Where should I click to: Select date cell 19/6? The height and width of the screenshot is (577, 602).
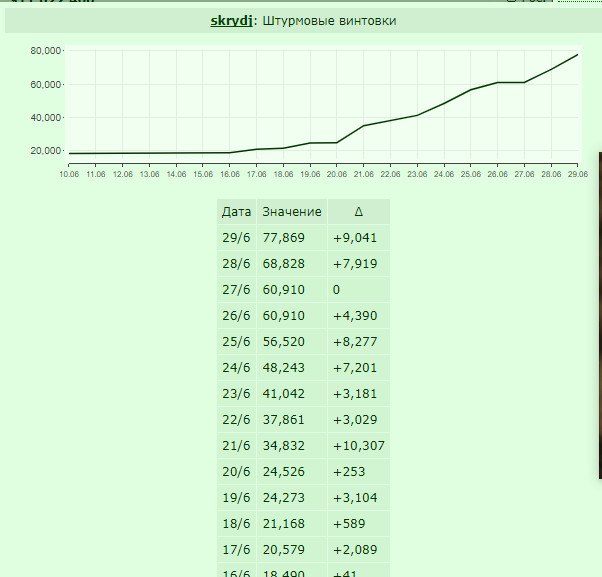pyautogui.click(x=236, y=498)
